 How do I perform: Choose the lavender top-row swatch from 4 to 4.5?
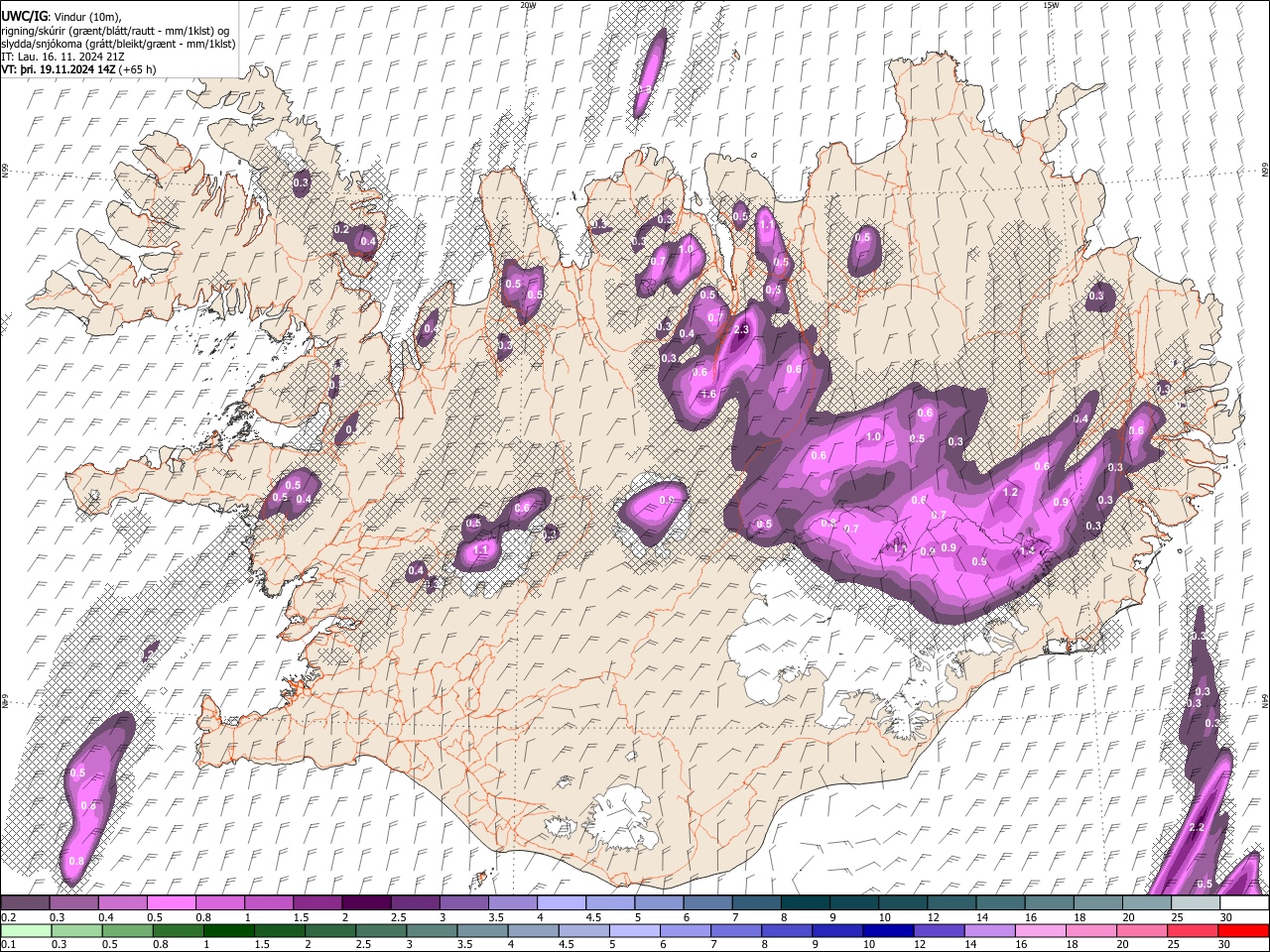[561, 903]
